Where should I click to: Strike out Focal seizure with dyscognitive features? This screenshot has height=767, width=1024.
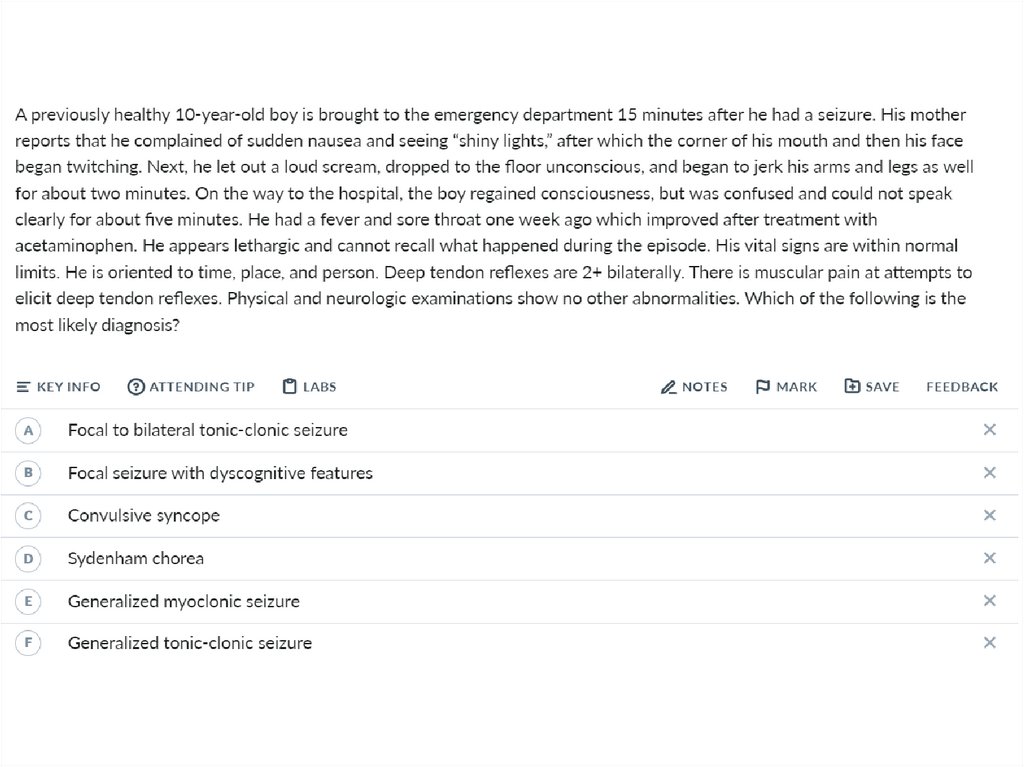pyautogui.click(x=989, y=473)
